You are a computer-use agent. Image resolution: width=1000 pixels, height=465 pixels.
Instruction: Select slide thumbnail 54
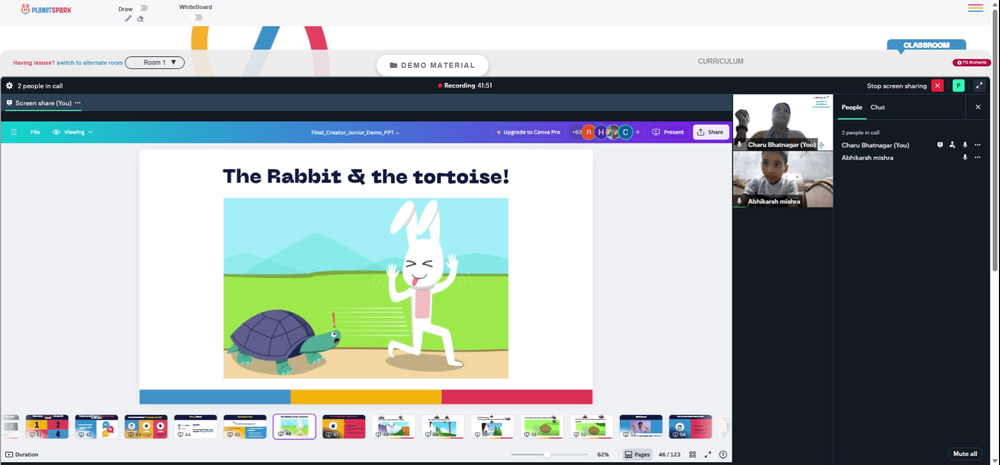click(690, 426)
